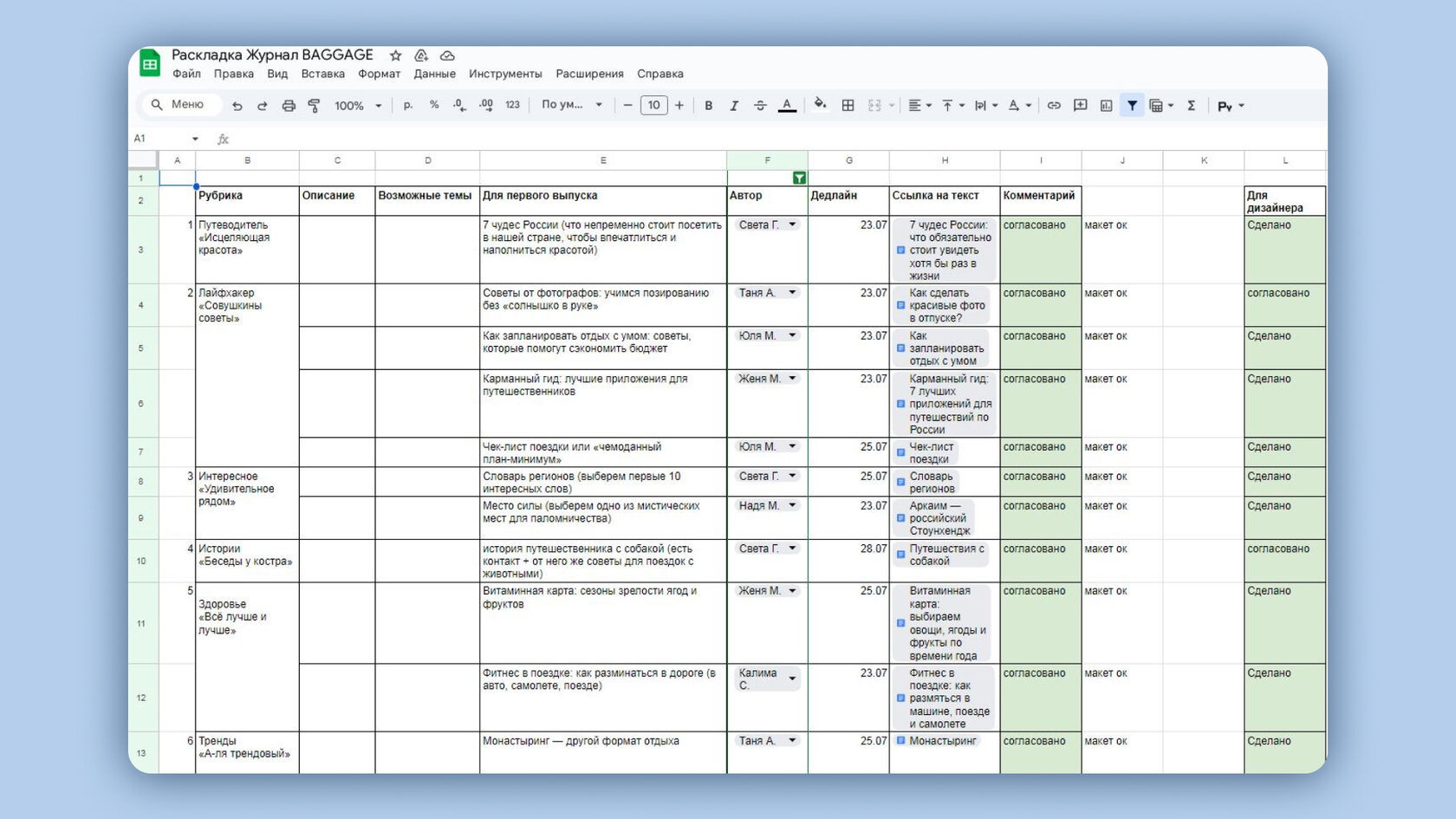Open the font dropdown 'По ум...'

click(x=572, y=105)
